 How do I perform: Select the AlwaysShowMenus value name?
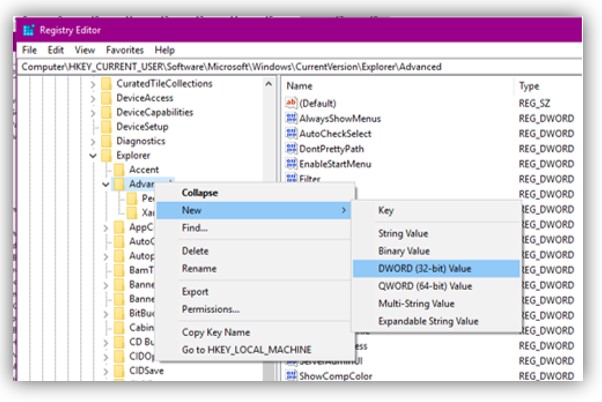coord(340,118)
